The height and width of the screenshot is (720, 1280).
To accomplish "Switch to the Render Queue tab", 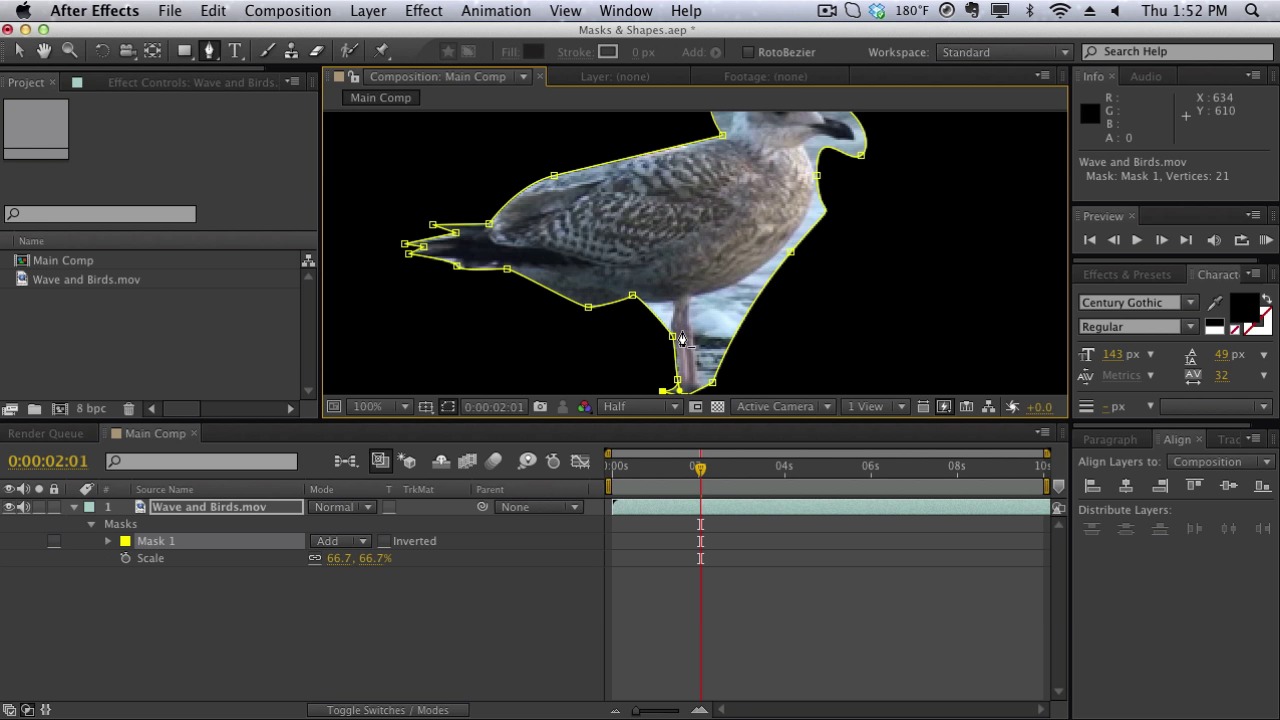I will tap(45, 434).
